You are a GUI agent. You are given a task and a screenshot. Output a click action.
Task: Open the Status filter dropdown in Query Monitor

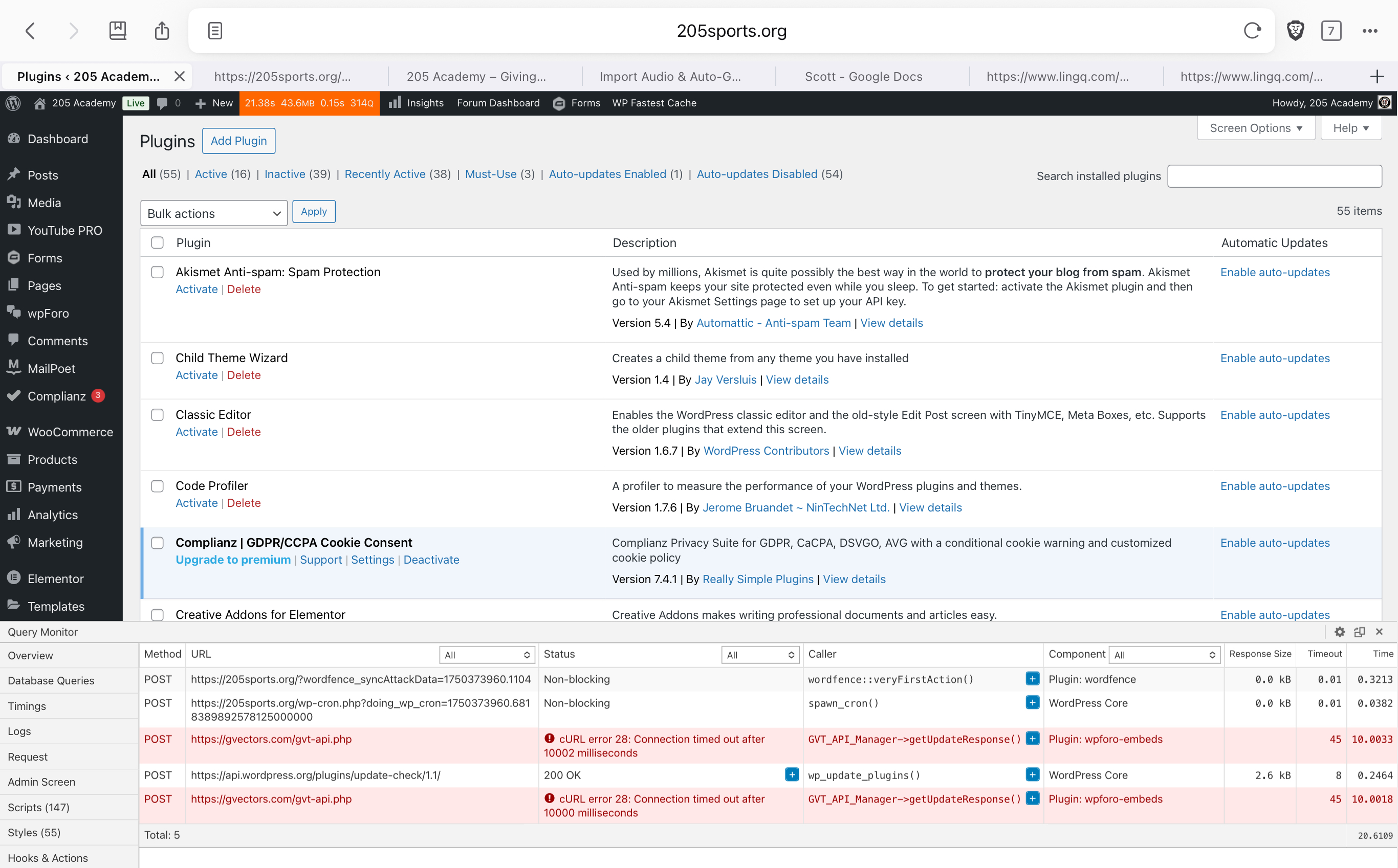click(760, 654)
